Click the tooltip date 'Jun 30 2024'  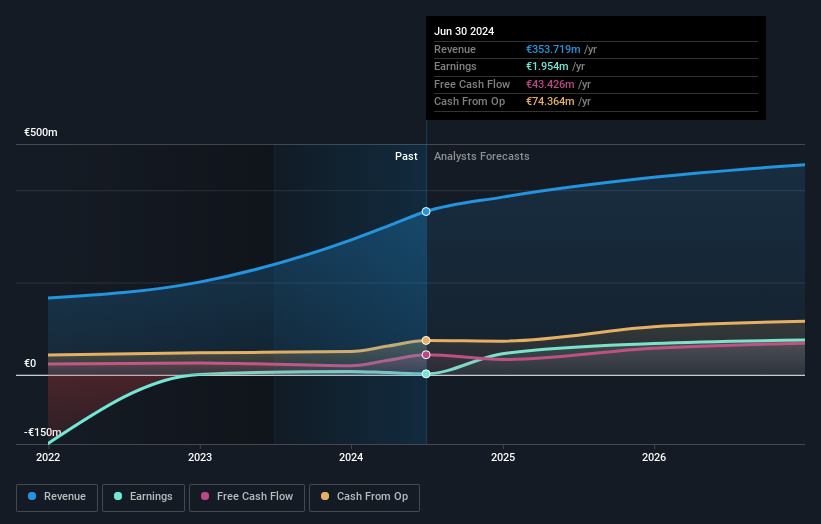(464, 31)
